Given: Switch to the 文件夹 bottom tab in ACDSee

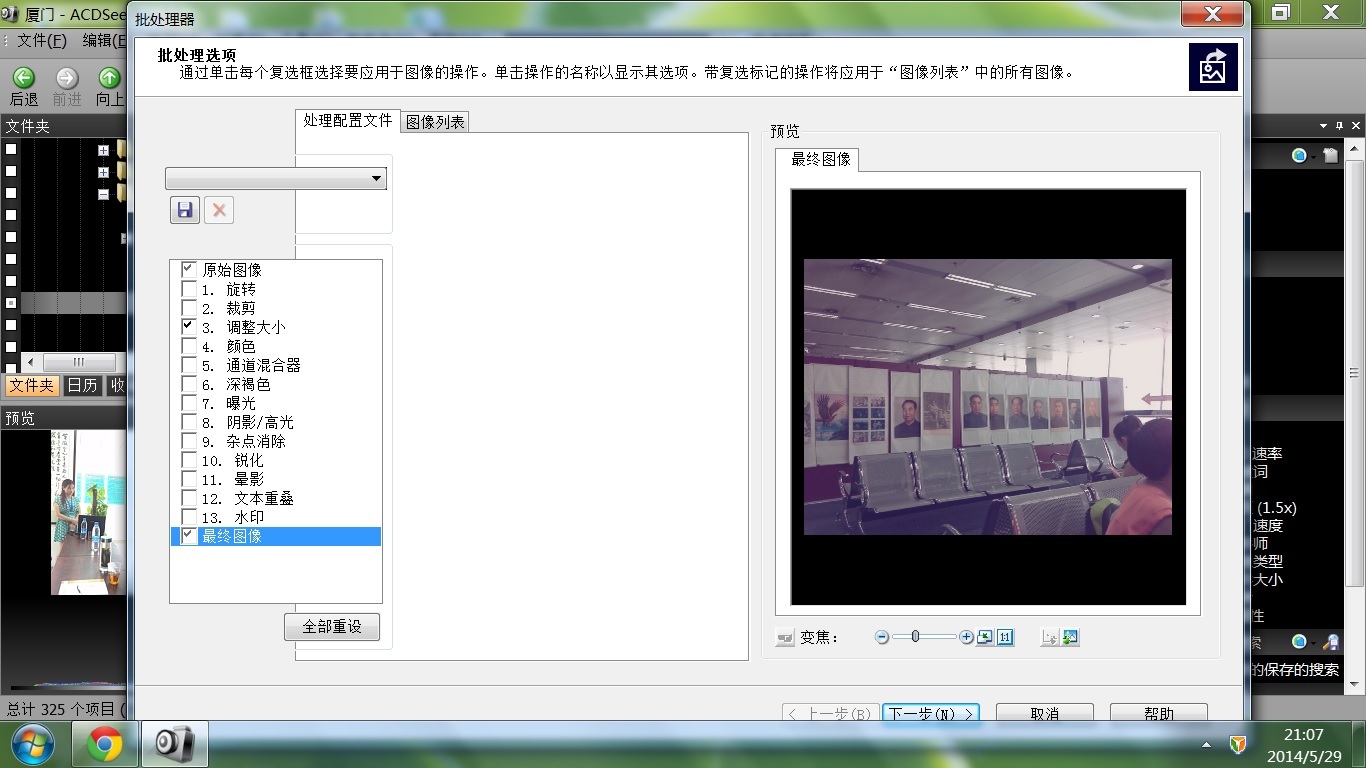Looking at the screenshot, I should click(31, 385).
